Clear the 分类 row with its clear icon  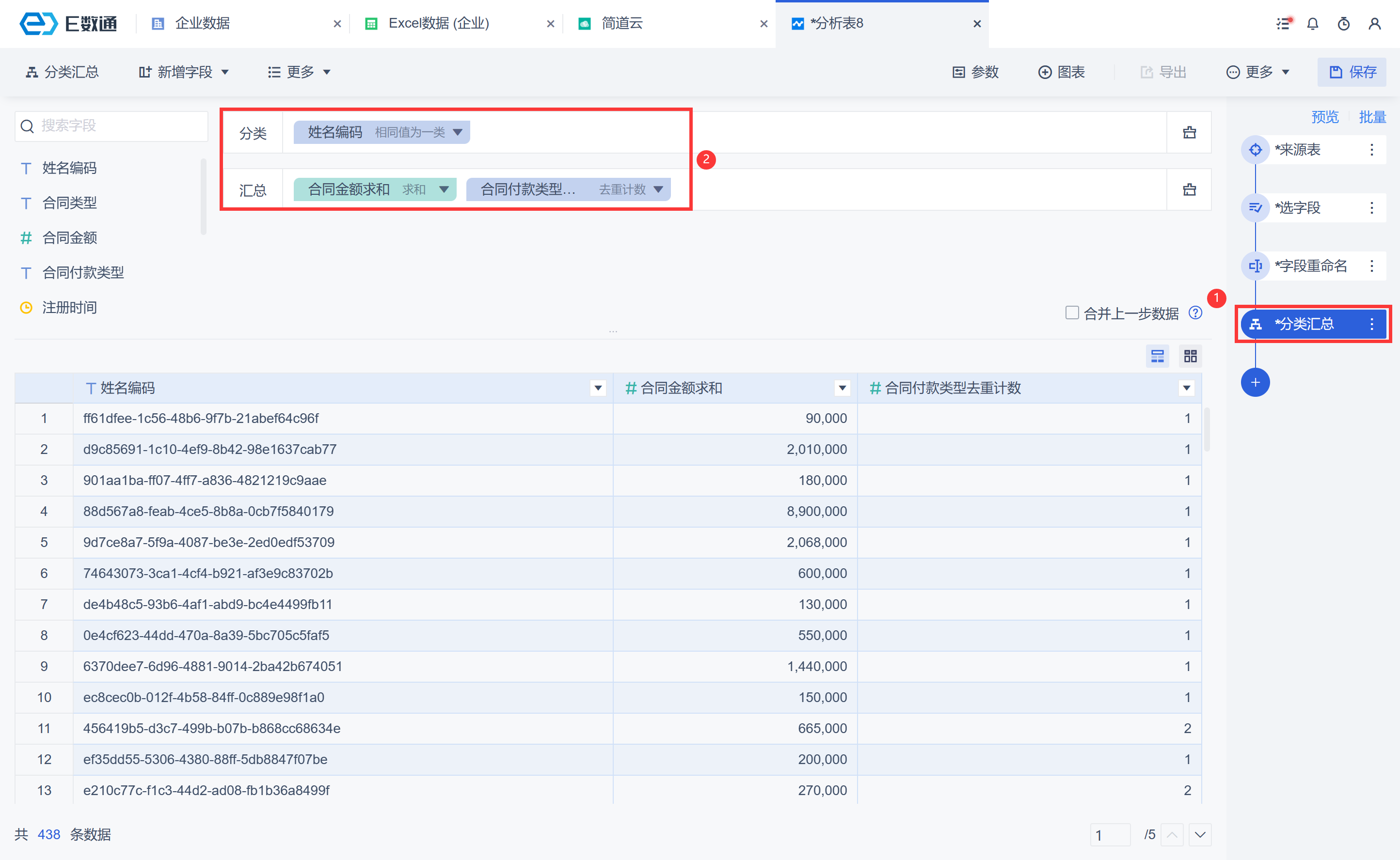click(x=1189, y=133)
